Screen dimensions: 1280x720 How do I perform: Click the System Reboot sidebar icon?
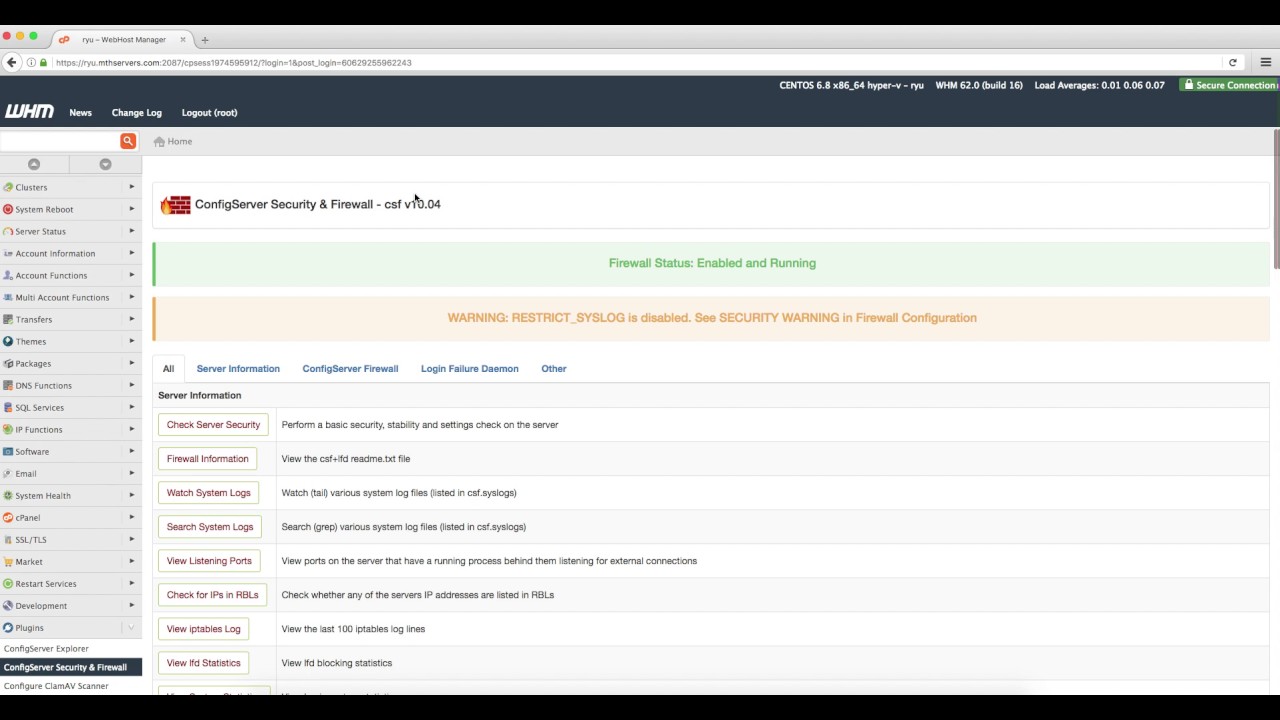pos(8,209)
